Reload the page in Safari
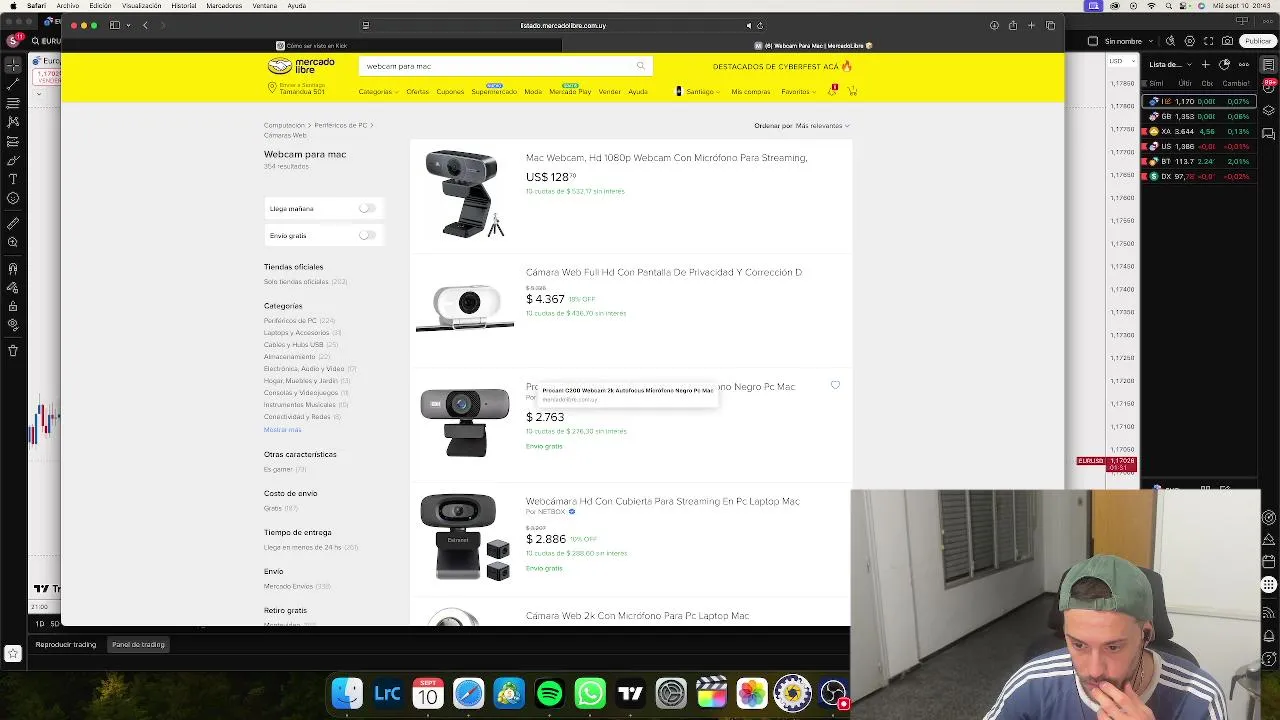Image resolution: width=1280 pixels, height=720 pixels. 760,25
